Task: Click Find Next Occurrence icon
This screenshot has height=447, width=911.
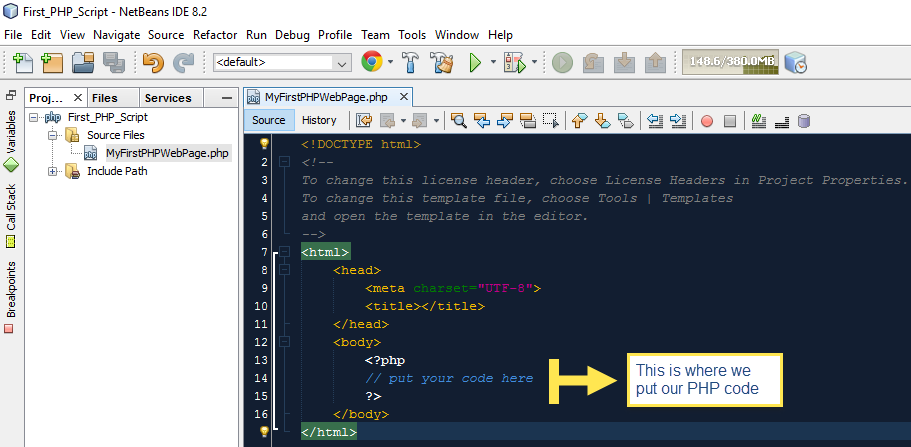Action: pos(505,121)
